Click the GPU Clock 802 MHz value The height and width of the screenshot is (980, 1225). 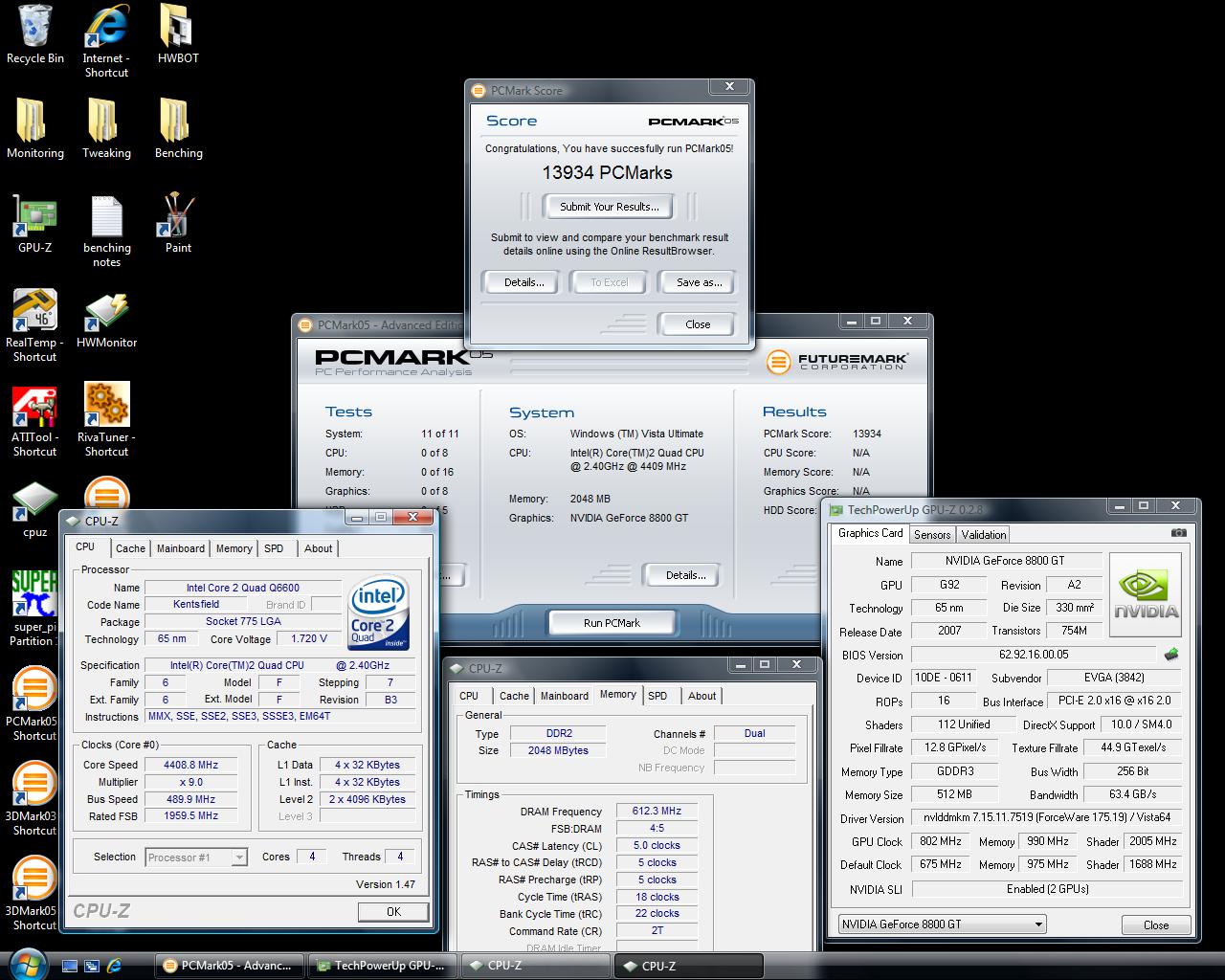pos(940,841)
